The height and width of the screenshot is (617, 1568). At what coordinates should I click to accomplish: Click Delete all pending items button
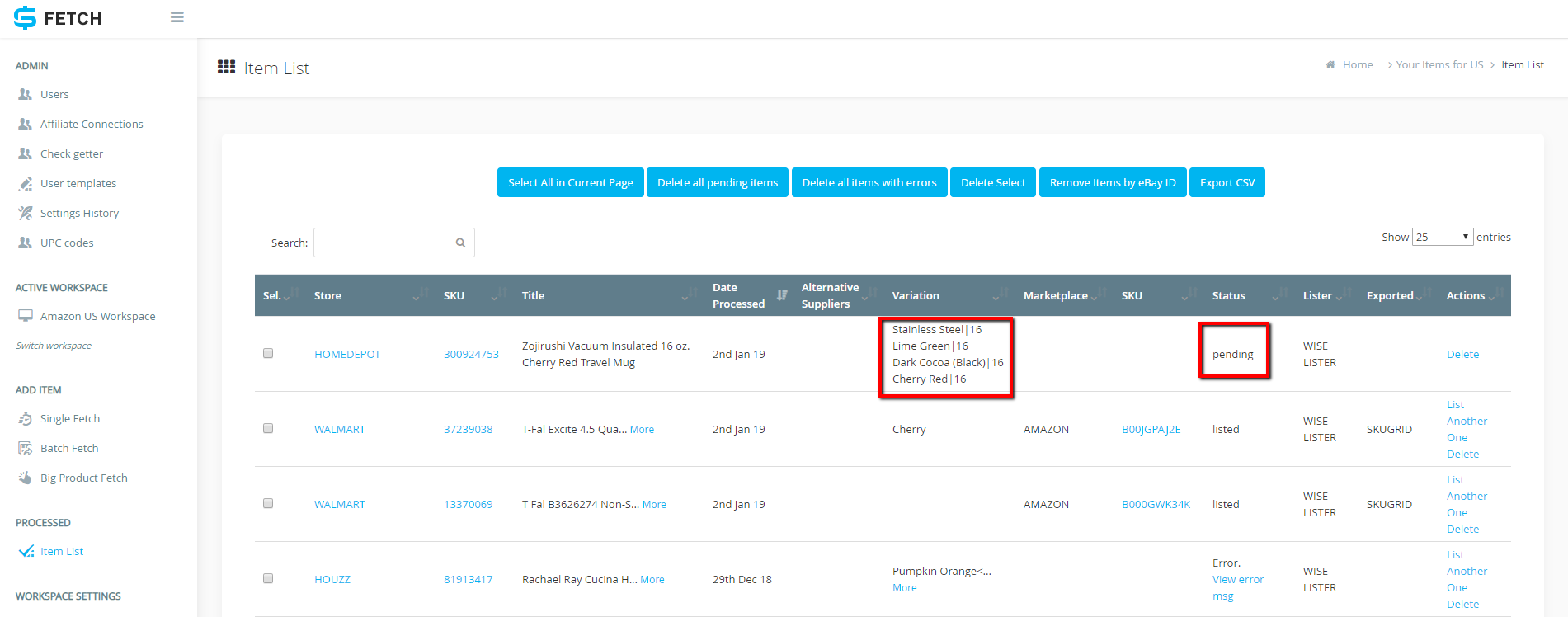(x=718, y=182)
